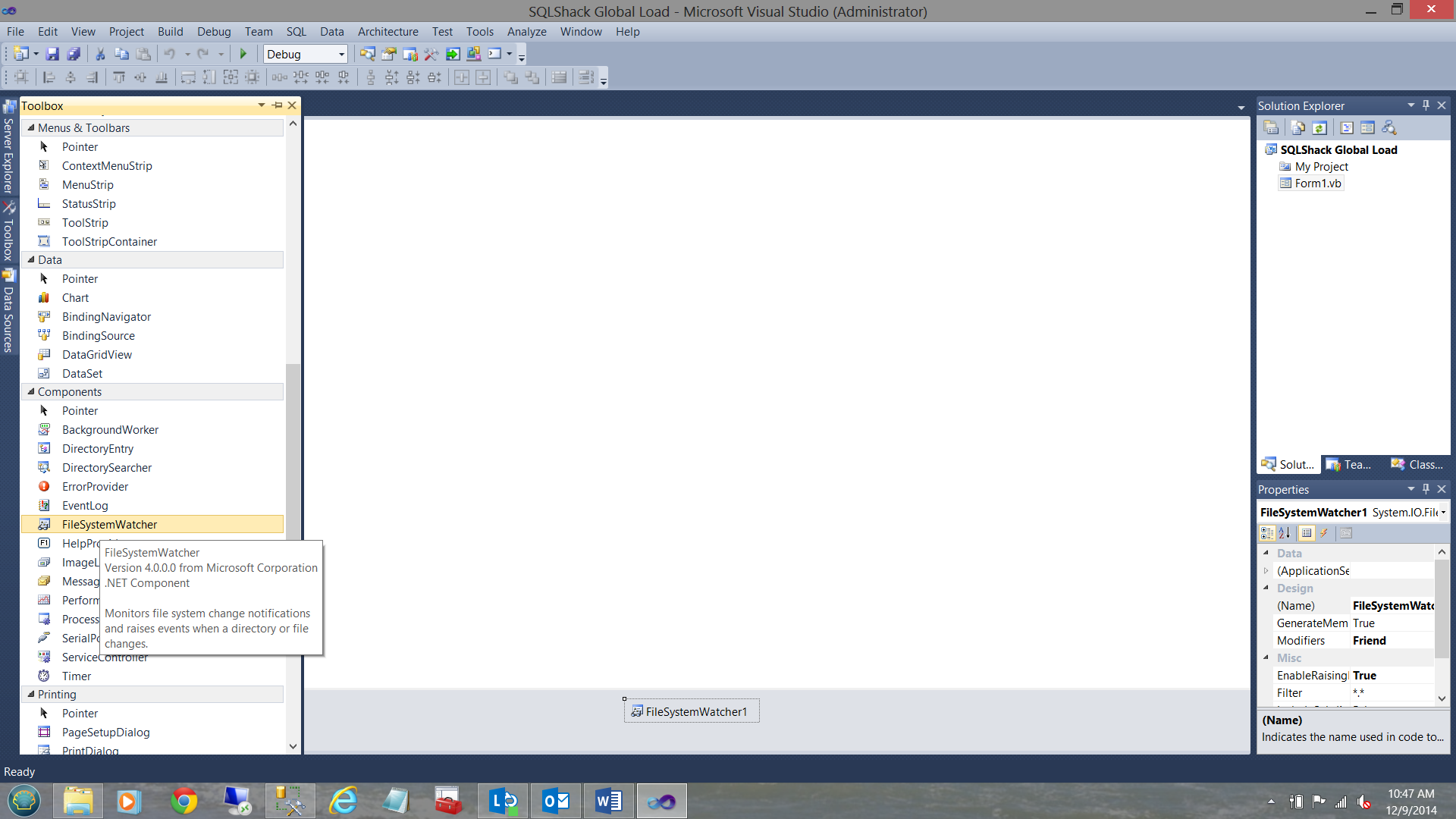Select the Timer toolbox item

tap(77, 676)
